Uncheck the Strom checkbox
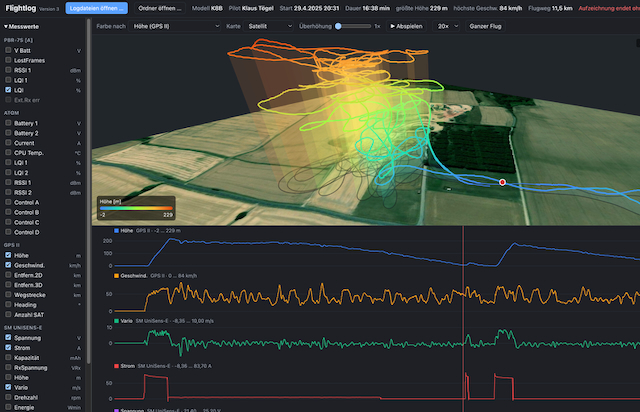This screenshot has height=412, width=640. [x=8, y=347]
